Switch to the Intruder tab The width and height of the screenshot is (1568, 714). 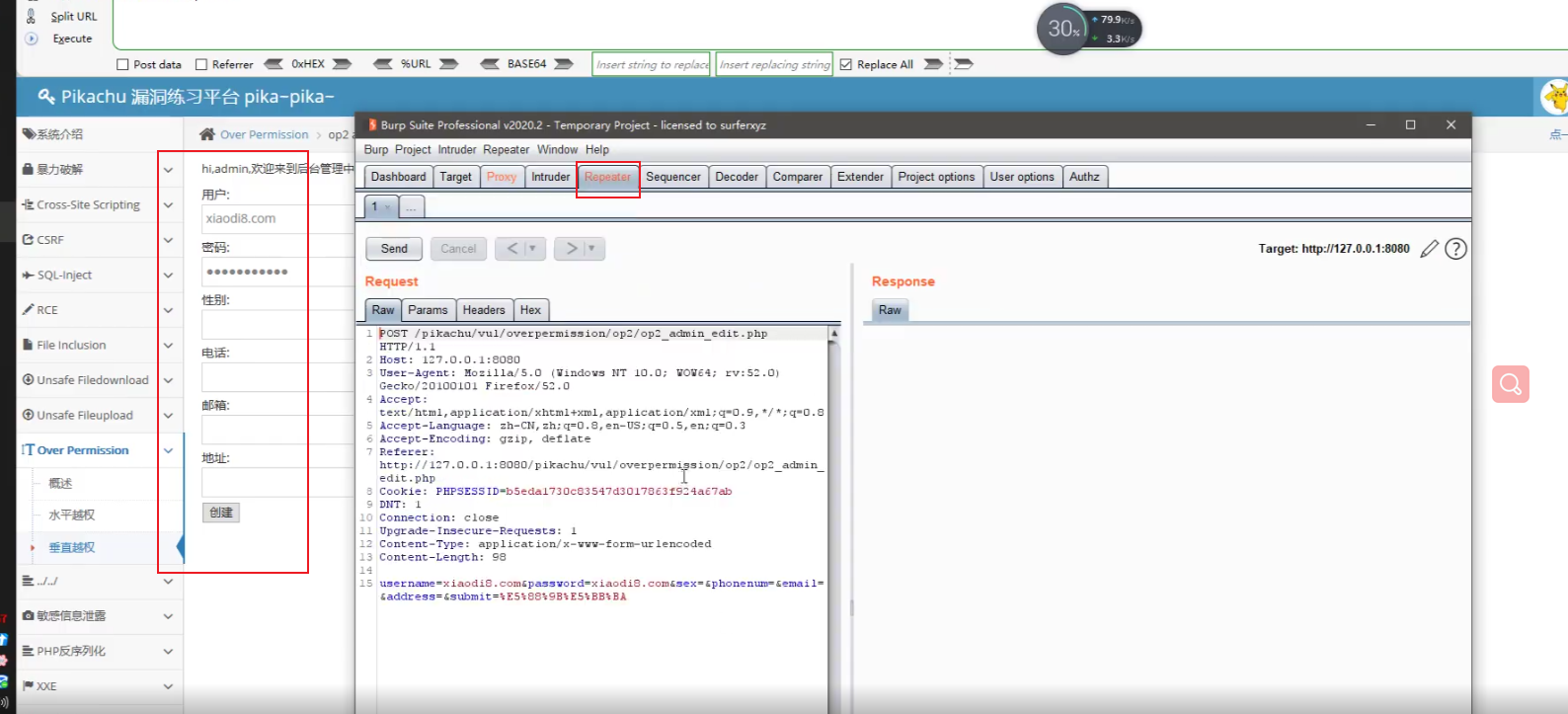pyautogui.click(x=550, y=177)
